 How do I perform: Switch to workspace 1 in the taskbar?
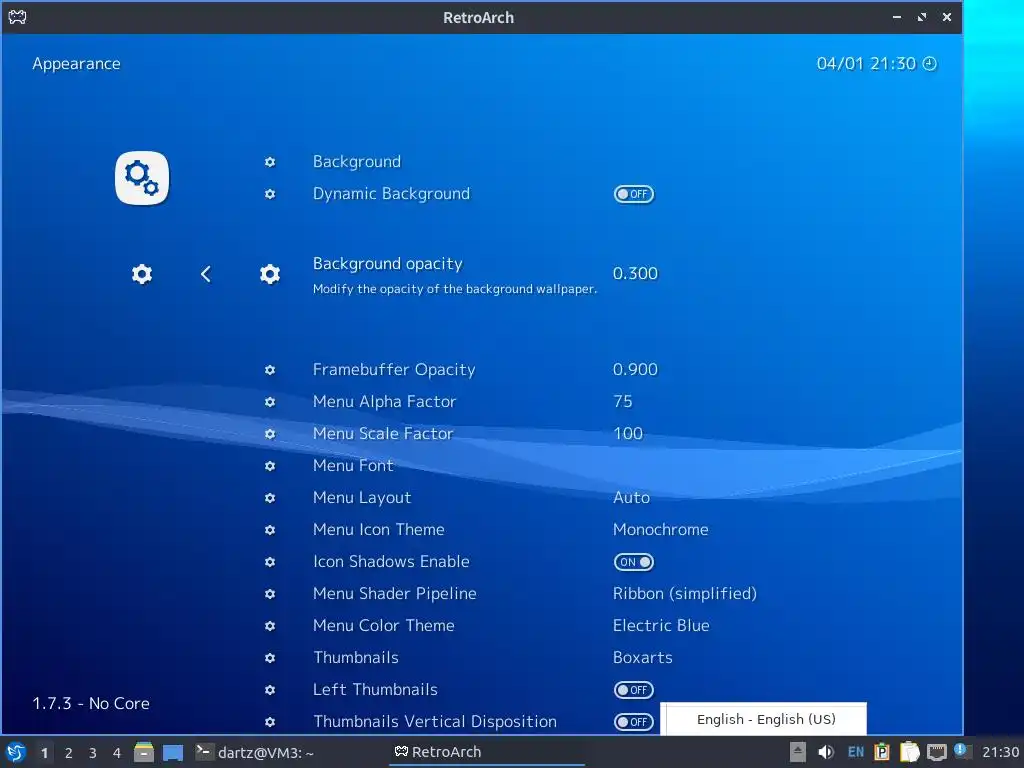pyautogui.click(x=44, y=753)
